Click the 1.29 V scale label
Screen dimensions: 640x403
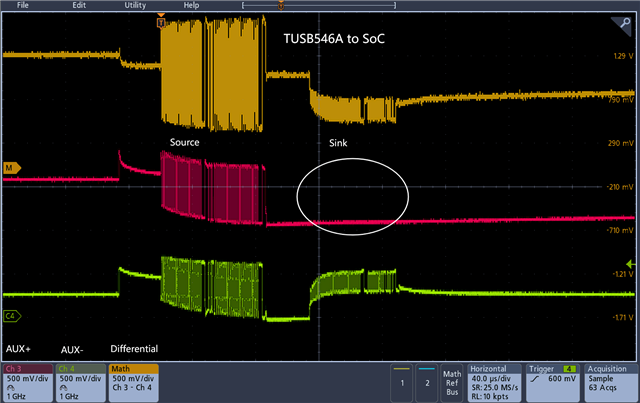(623, 56)
